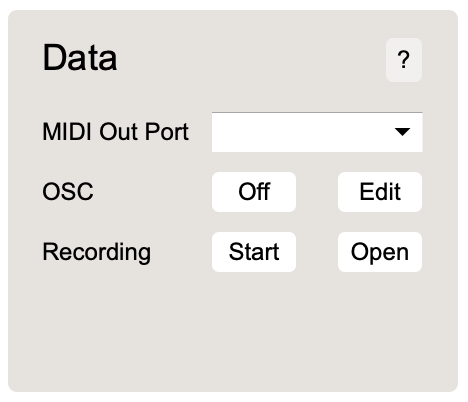Click empty area below the Recording row
This screenshot has width=468, height=402.
(233, 330)
